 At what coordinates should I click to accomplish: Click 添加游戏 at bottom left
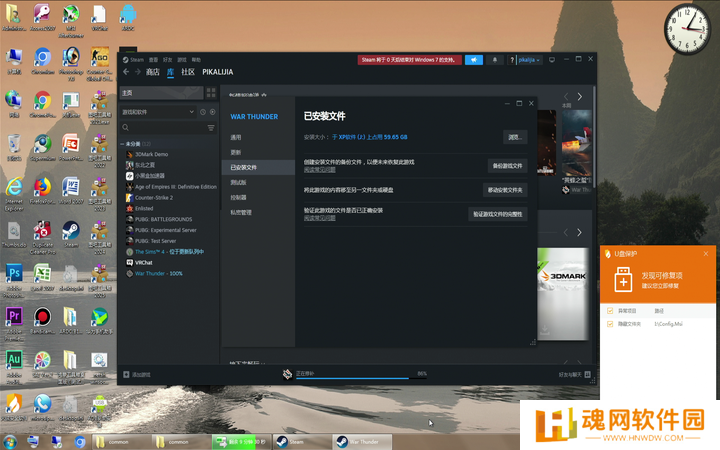point(137,375)
